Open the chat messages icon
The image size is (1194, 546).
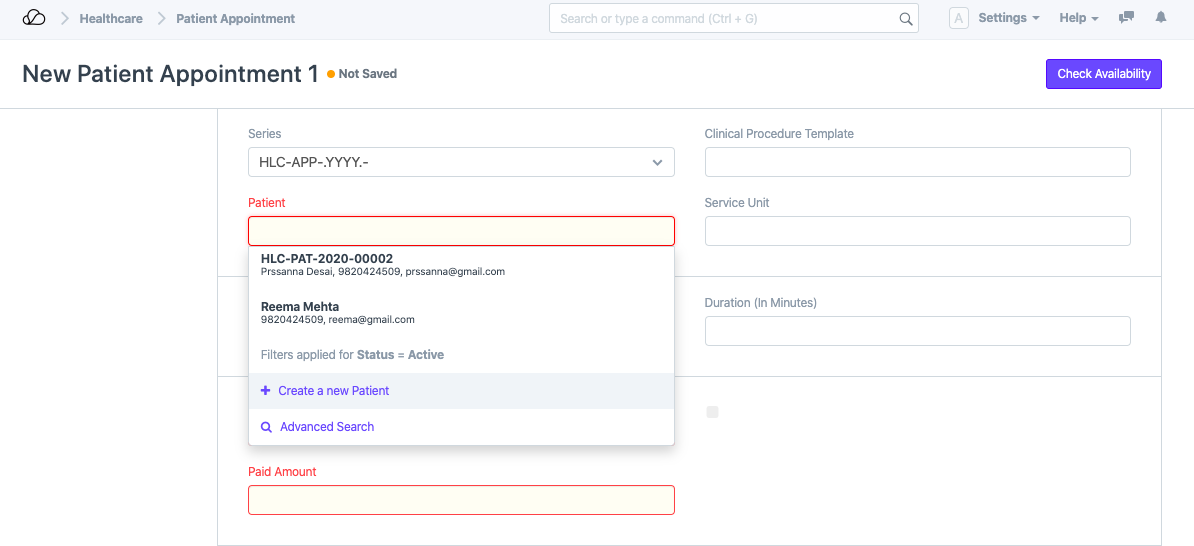click(1127, 18)
